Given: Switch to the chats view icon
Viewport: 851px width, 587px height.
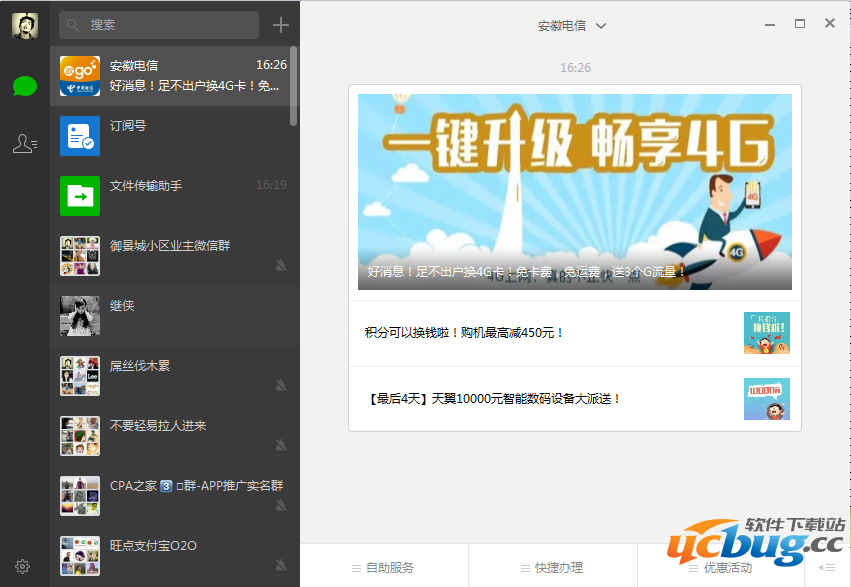Looking at the screenshot, I should [x=25, y=86].
